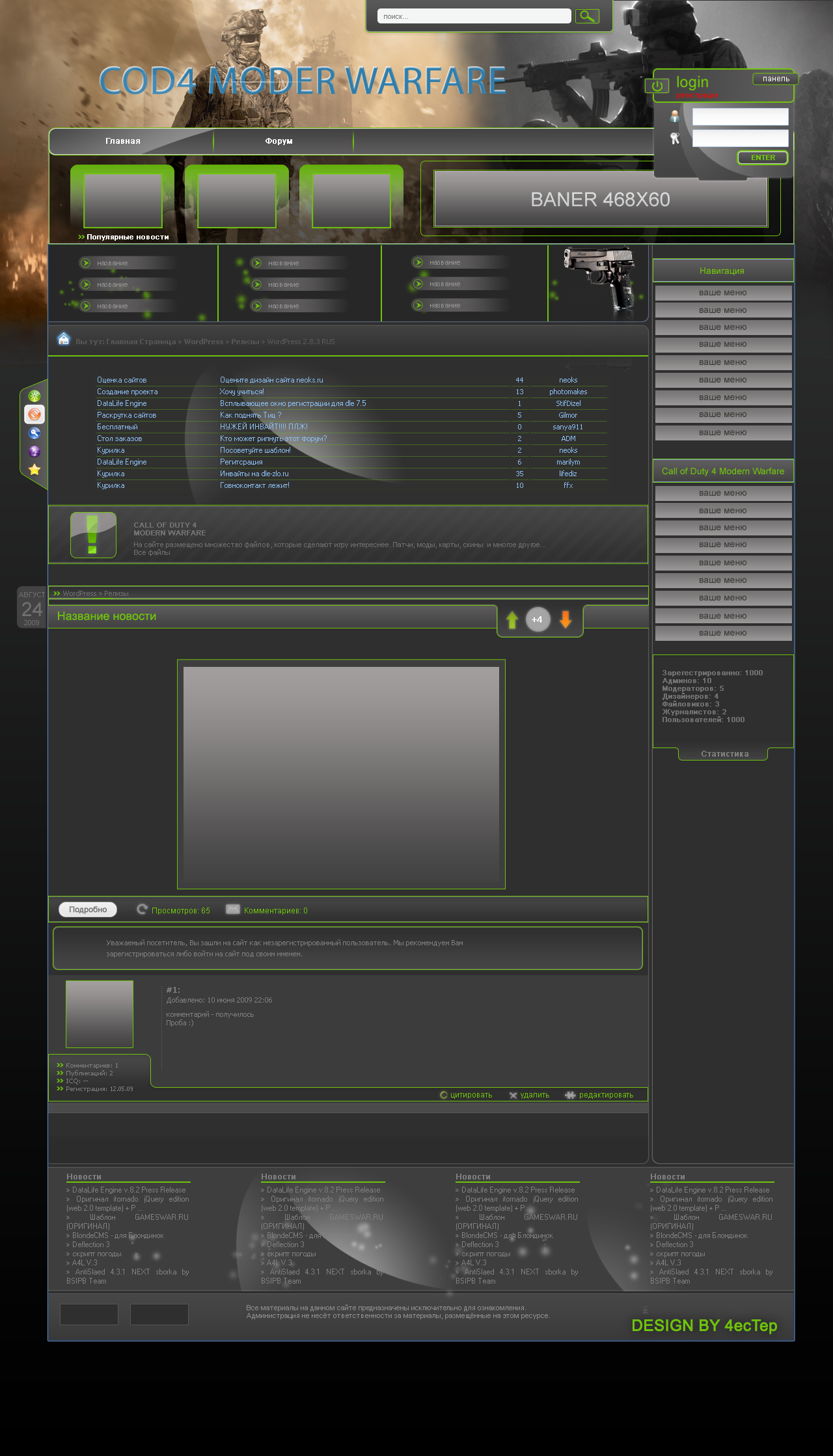
Task: Click the cross icon beside удалить
Action: (x=513, y=1096)
